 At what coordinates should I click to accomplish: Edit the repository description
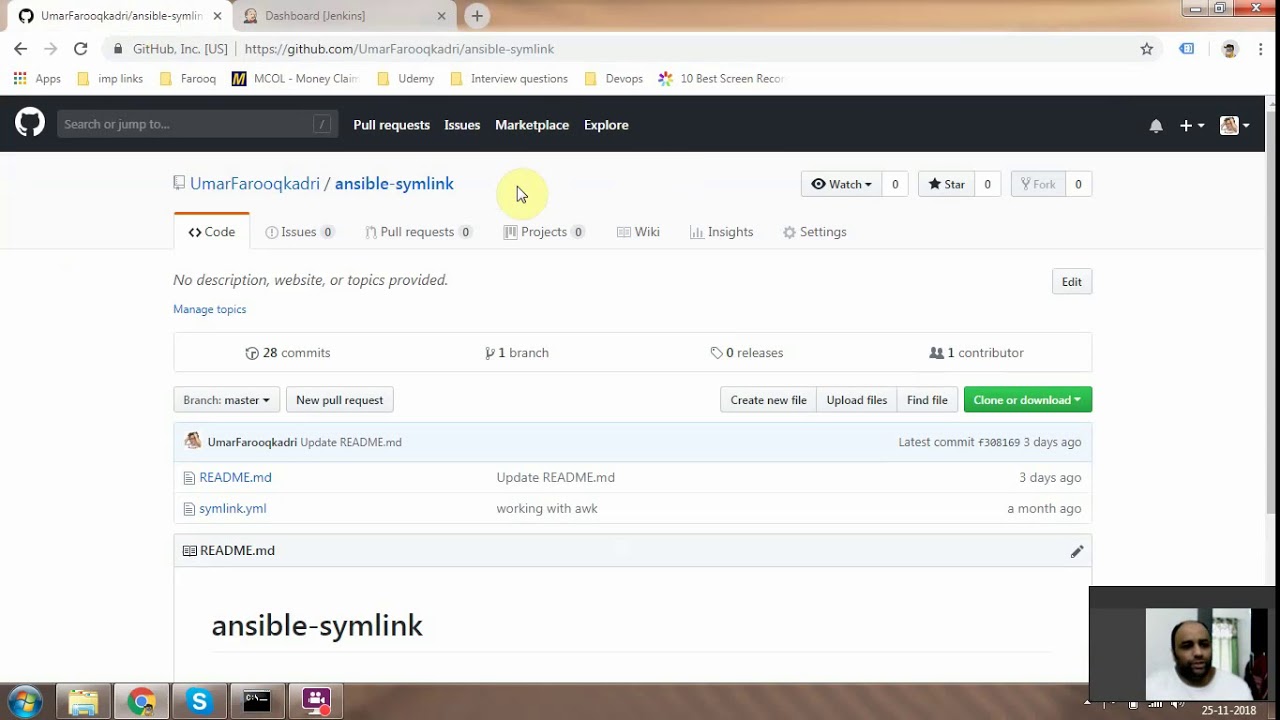[x=1072, y=282]
